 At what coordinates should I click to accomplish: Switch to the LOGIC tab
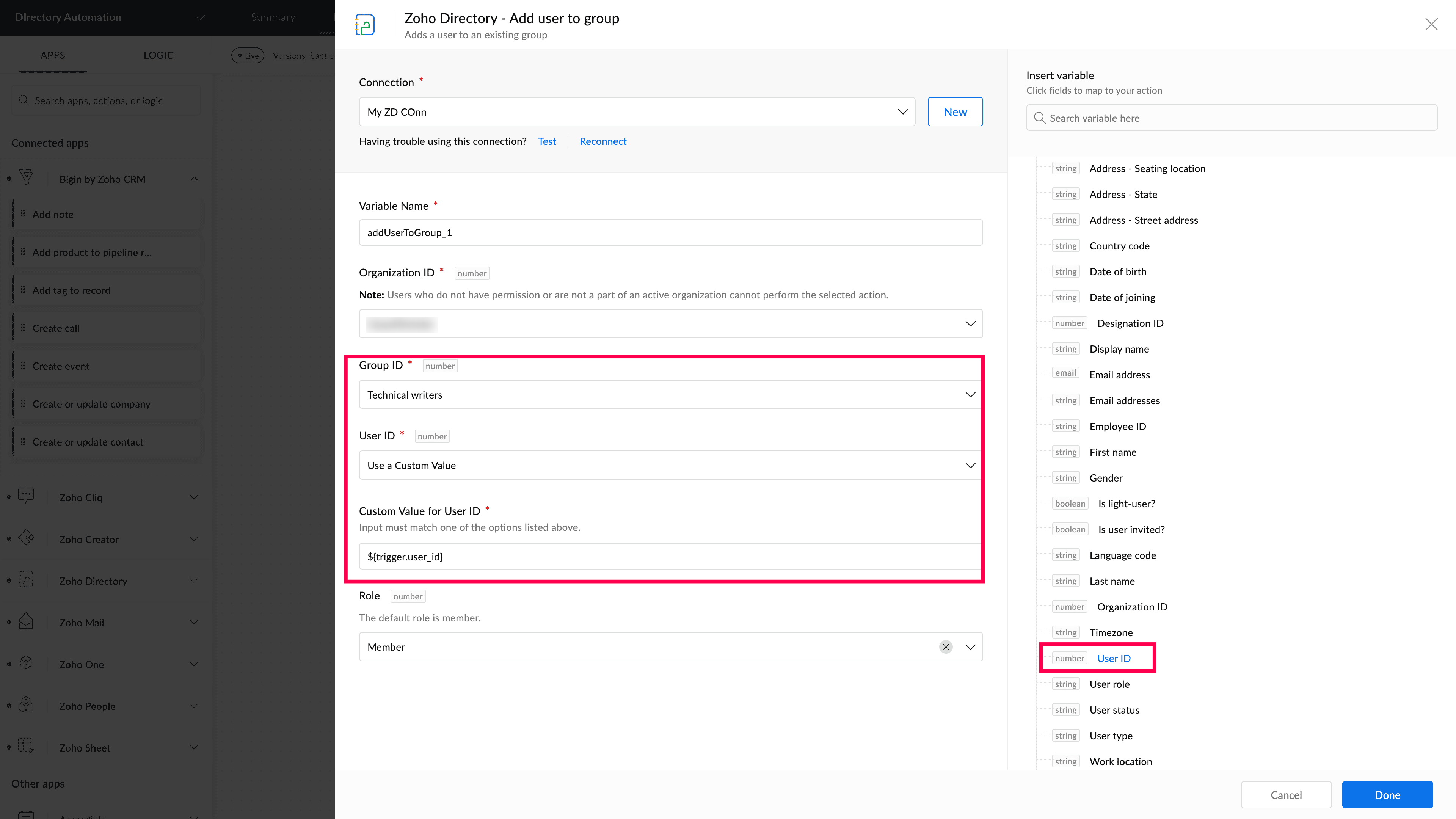(158, 55)
